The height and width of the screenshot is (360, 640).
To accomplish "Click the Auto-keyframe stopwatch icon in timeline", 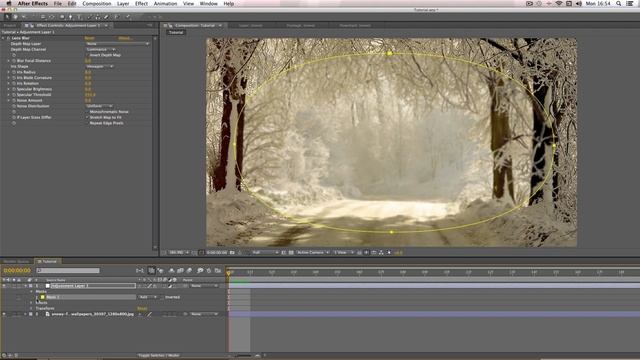I will (209, 270).
